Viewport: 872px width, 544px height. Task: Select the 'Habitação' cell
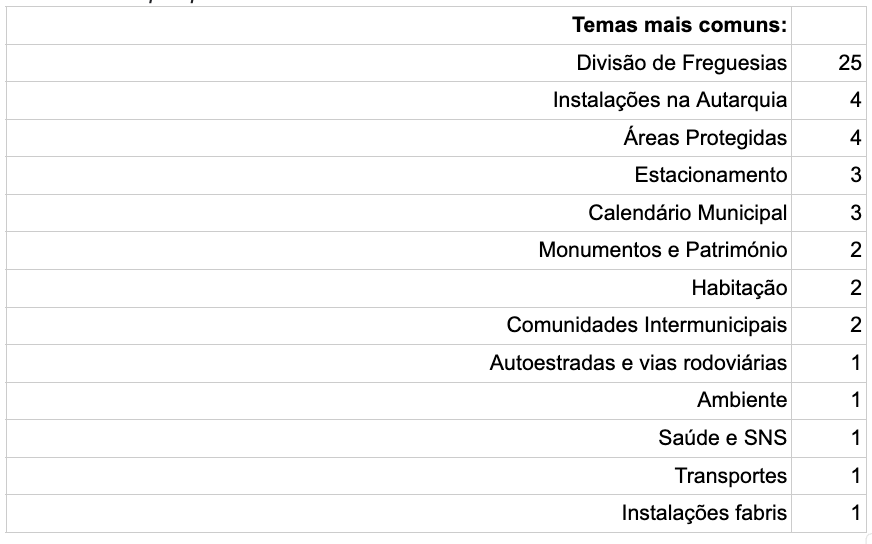(739, 288)
